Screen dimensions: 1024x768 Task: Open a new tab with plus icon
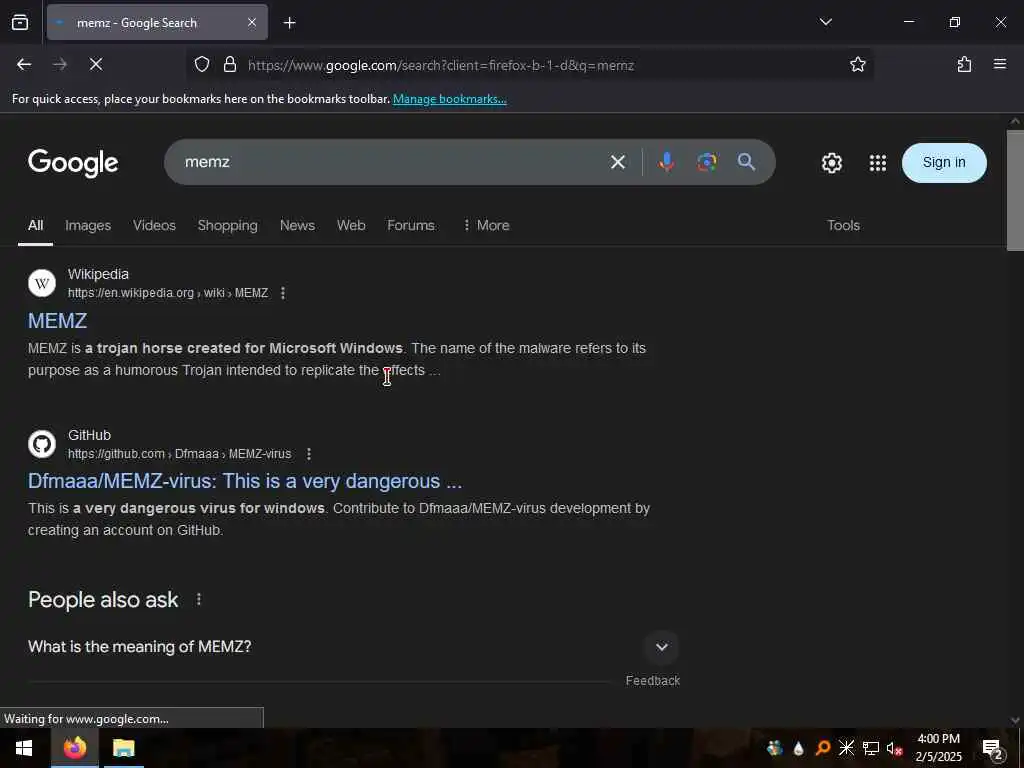click(x=290, y=23)
